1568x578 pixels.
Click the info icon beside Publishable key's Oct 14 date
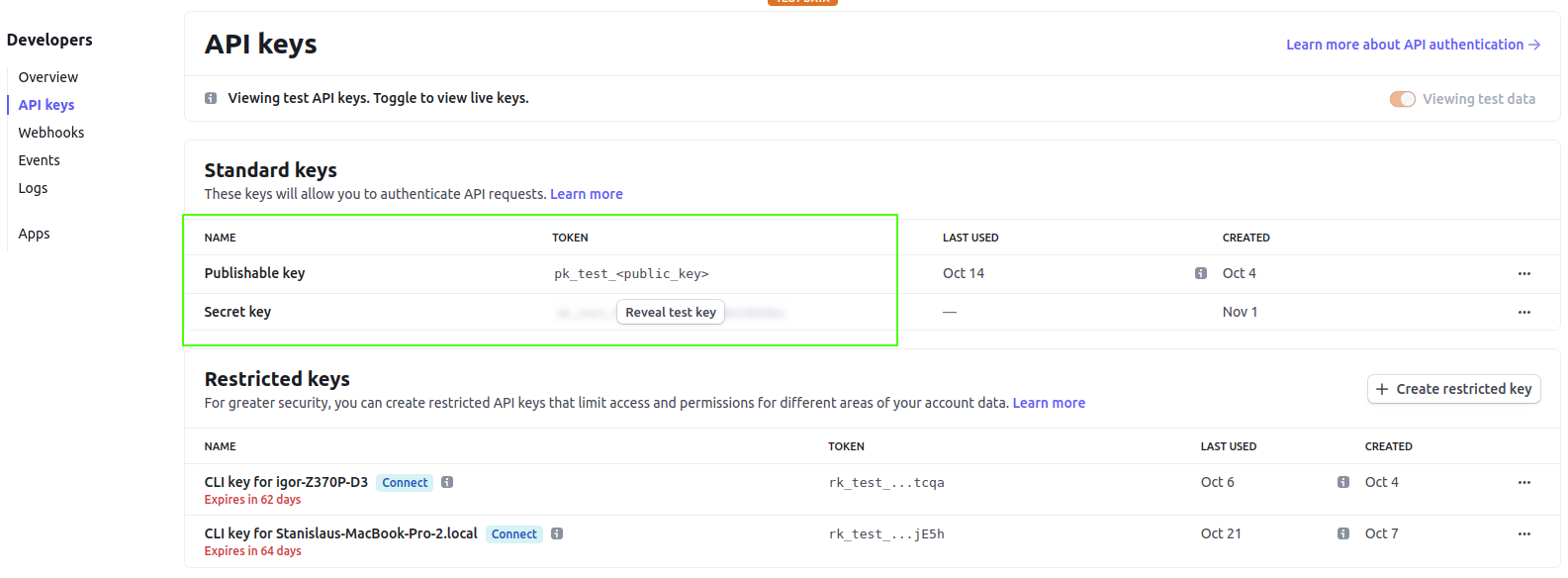pyautogui.click(x=1201, y=273)
